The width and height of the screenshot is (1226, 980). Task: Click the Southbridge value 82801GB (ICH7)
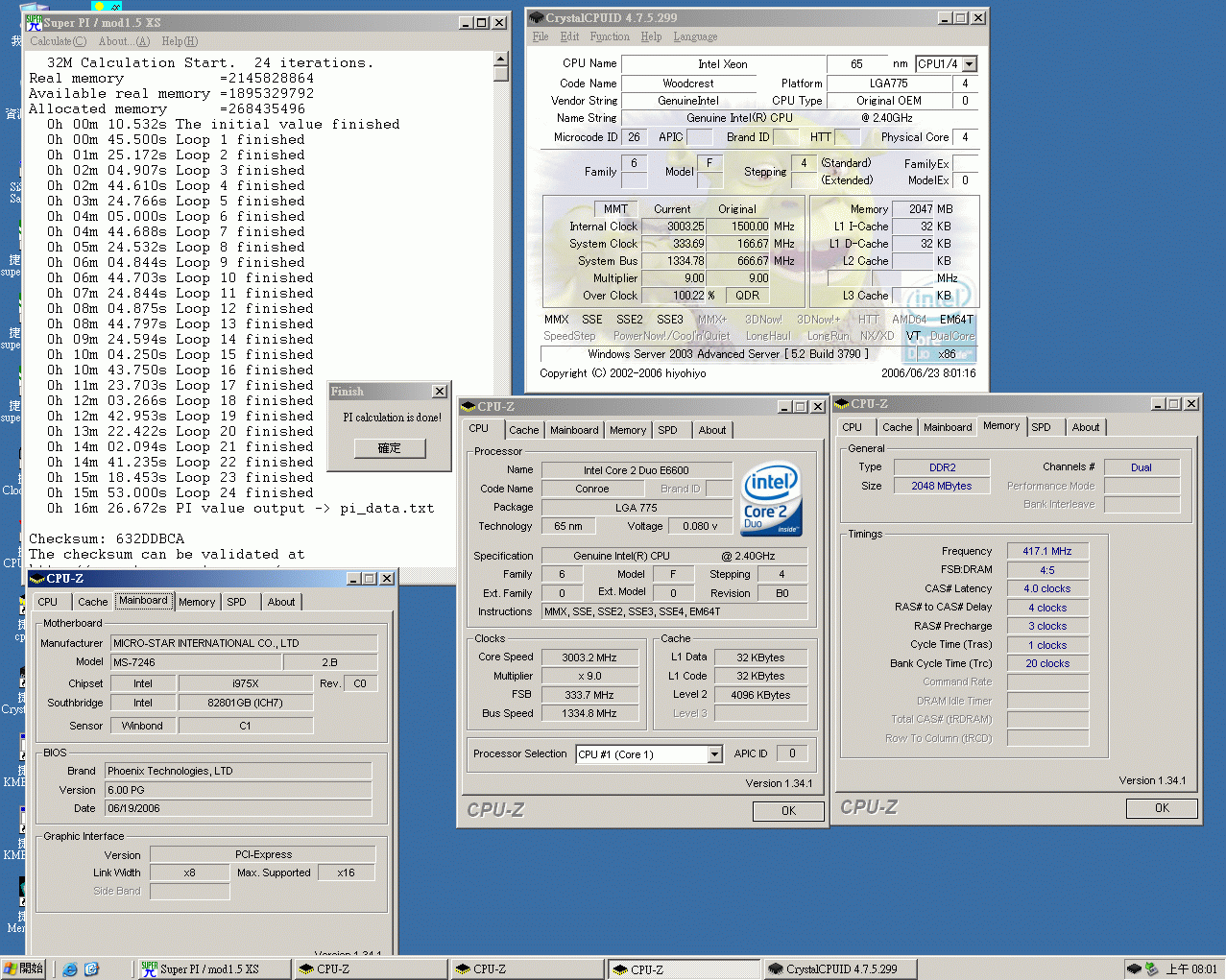point(246,703)
